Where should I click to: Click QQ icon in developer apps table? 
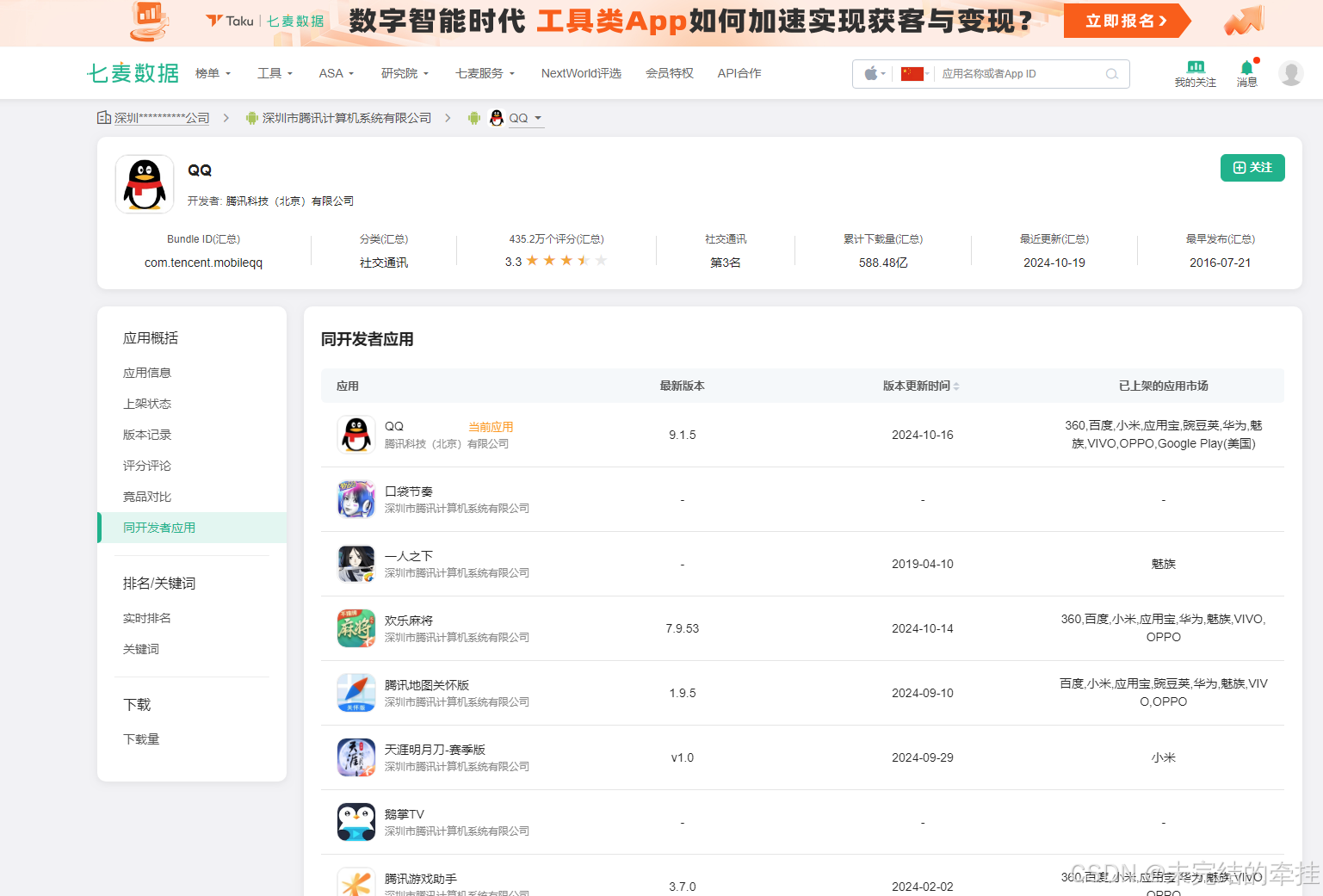(356, 435)
